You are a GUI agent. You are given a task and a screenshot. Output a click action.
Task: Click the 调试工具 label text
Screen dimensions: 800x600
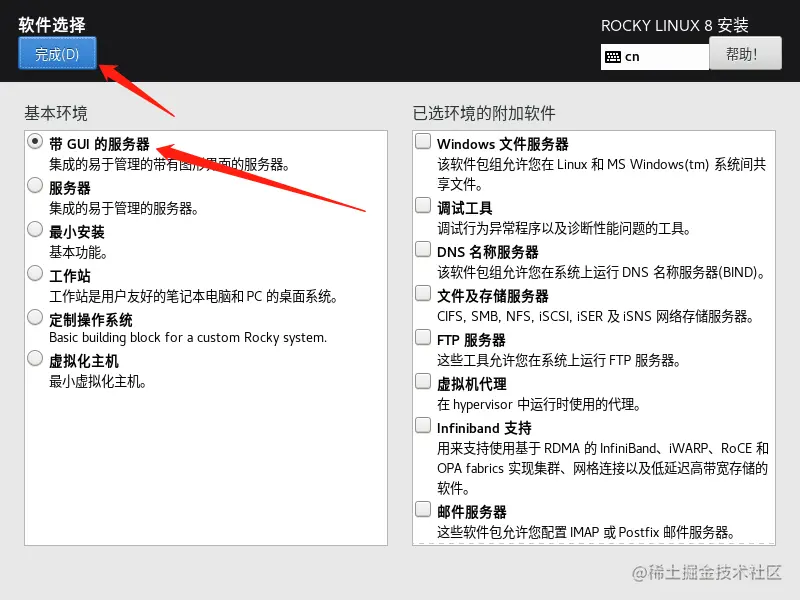(x=465, y=208)
